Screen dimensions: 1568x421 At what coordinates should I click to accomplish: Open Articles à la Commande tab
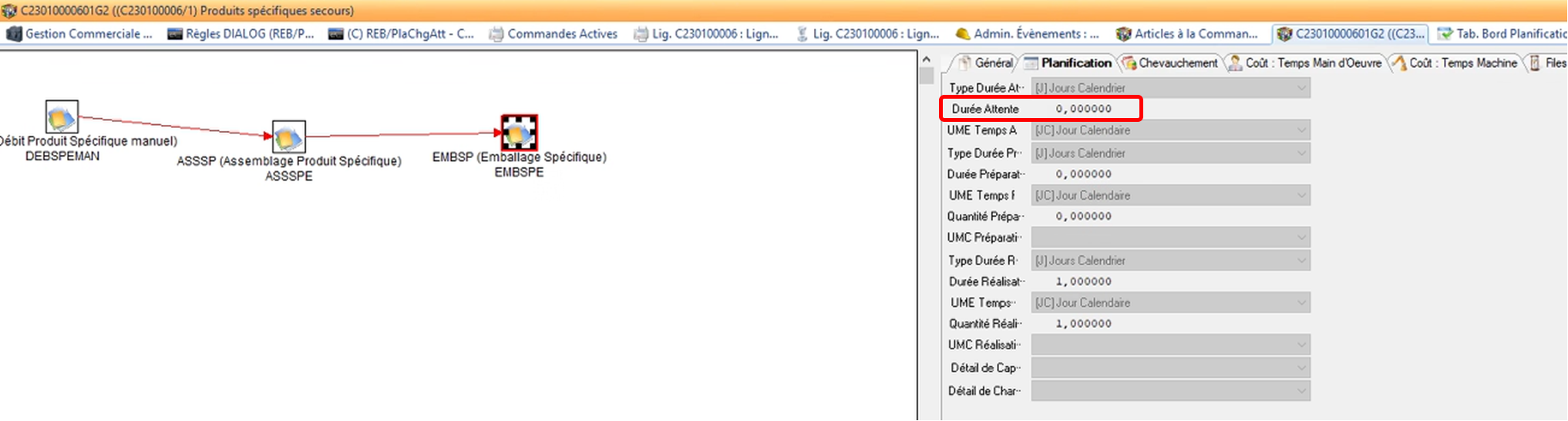tap(1187, 34)
